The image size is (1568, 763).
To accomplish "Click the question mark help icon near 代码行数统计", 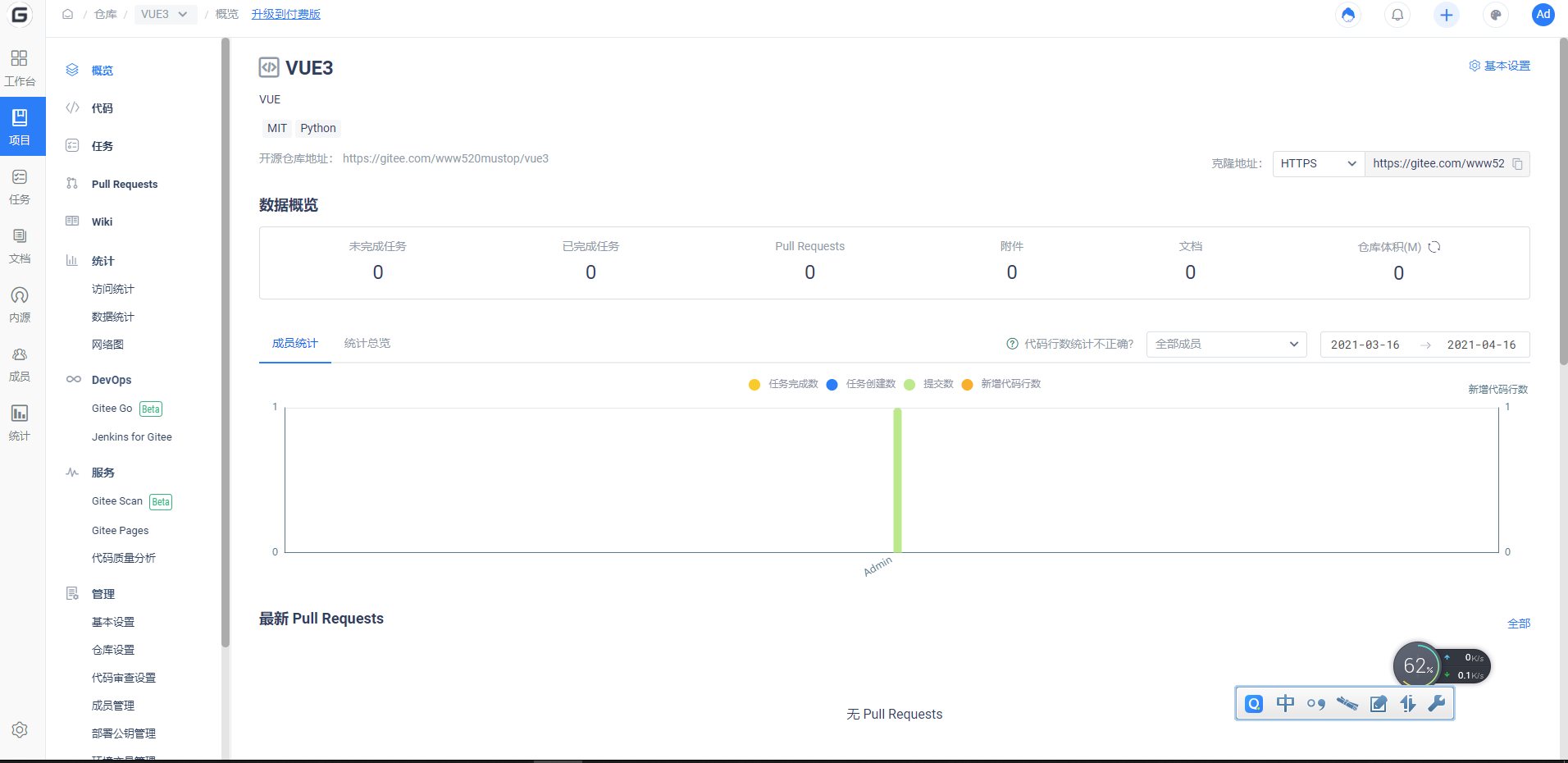I will [x=1012, y=344].
